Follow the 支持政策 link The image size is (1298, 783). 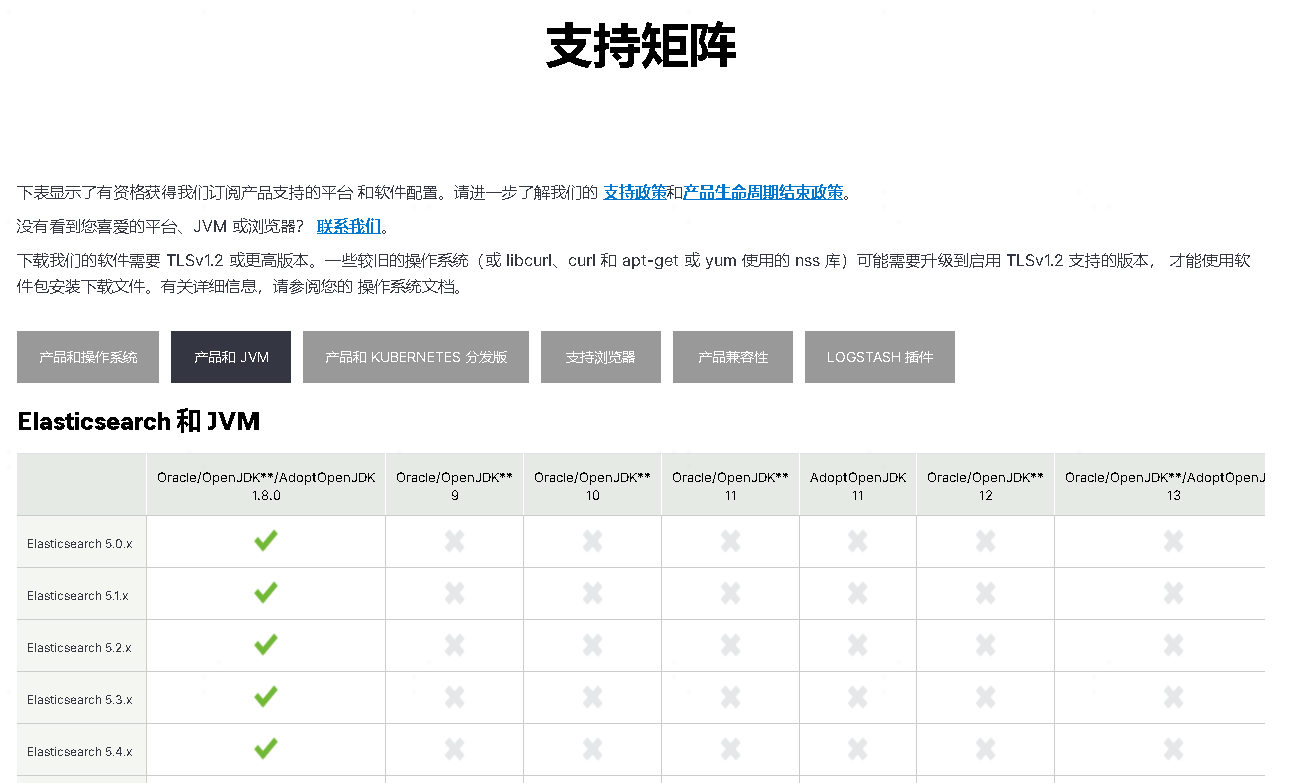tap(635, 192)
